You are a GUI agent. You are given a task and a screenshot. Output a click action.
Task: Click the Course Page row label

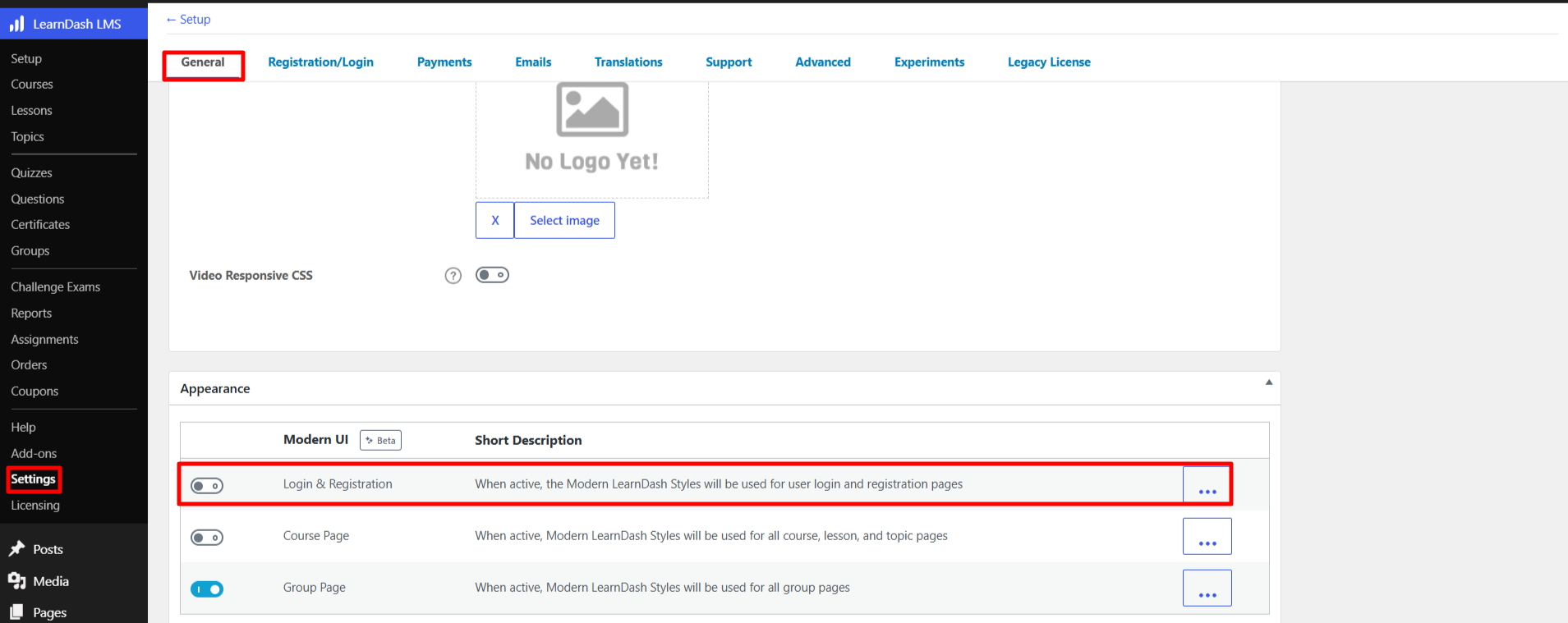click(x=316, y=536)
